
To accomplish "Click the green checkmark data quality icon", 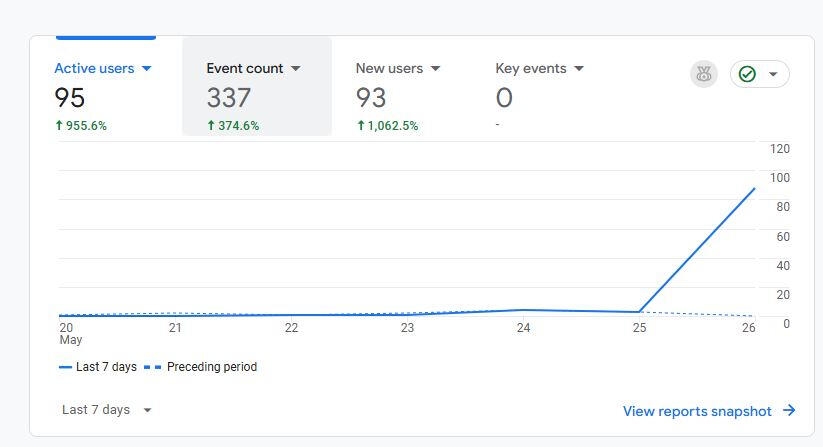I will (747, 74).
